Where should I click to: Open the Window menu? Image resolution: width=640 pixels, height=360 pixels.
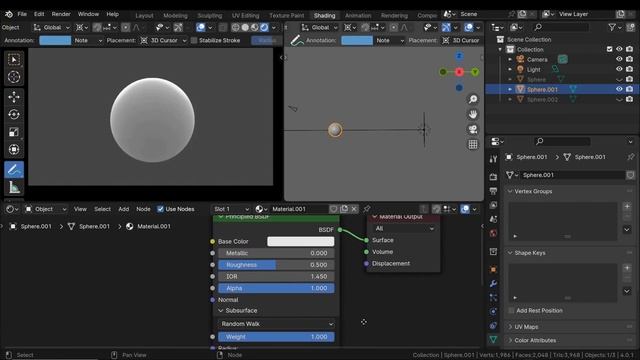pyautogui.click(x=88, y=14)
